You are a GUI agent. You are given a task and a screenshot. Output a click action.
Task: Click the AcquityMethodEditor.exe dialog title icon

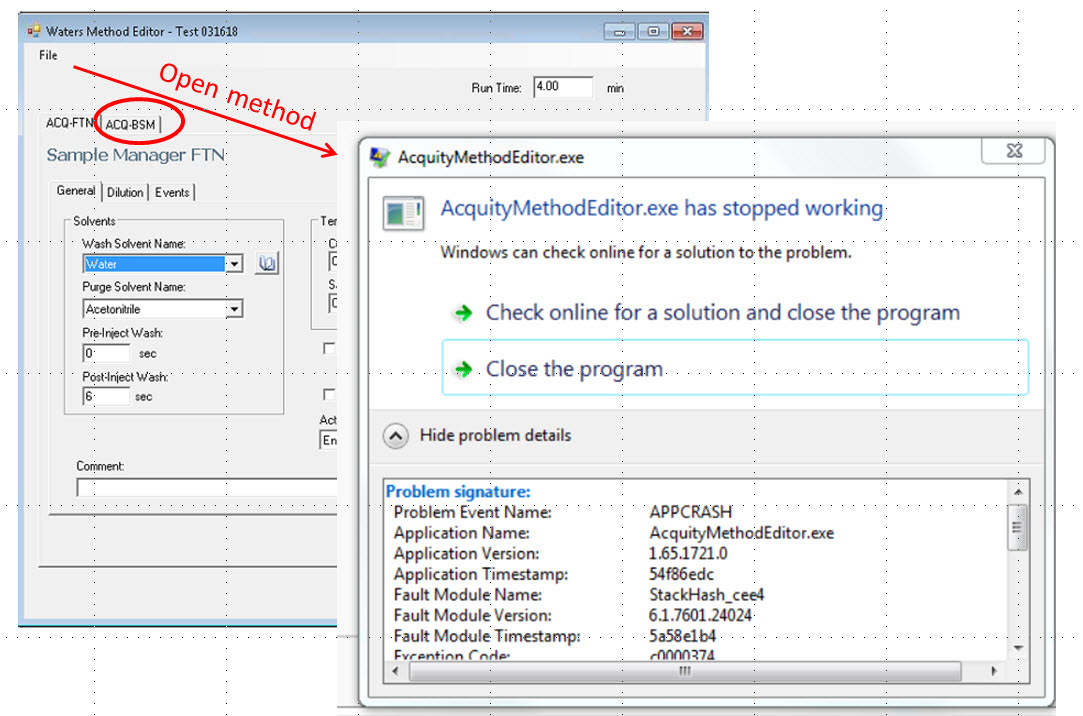click(x=380, y=157)
